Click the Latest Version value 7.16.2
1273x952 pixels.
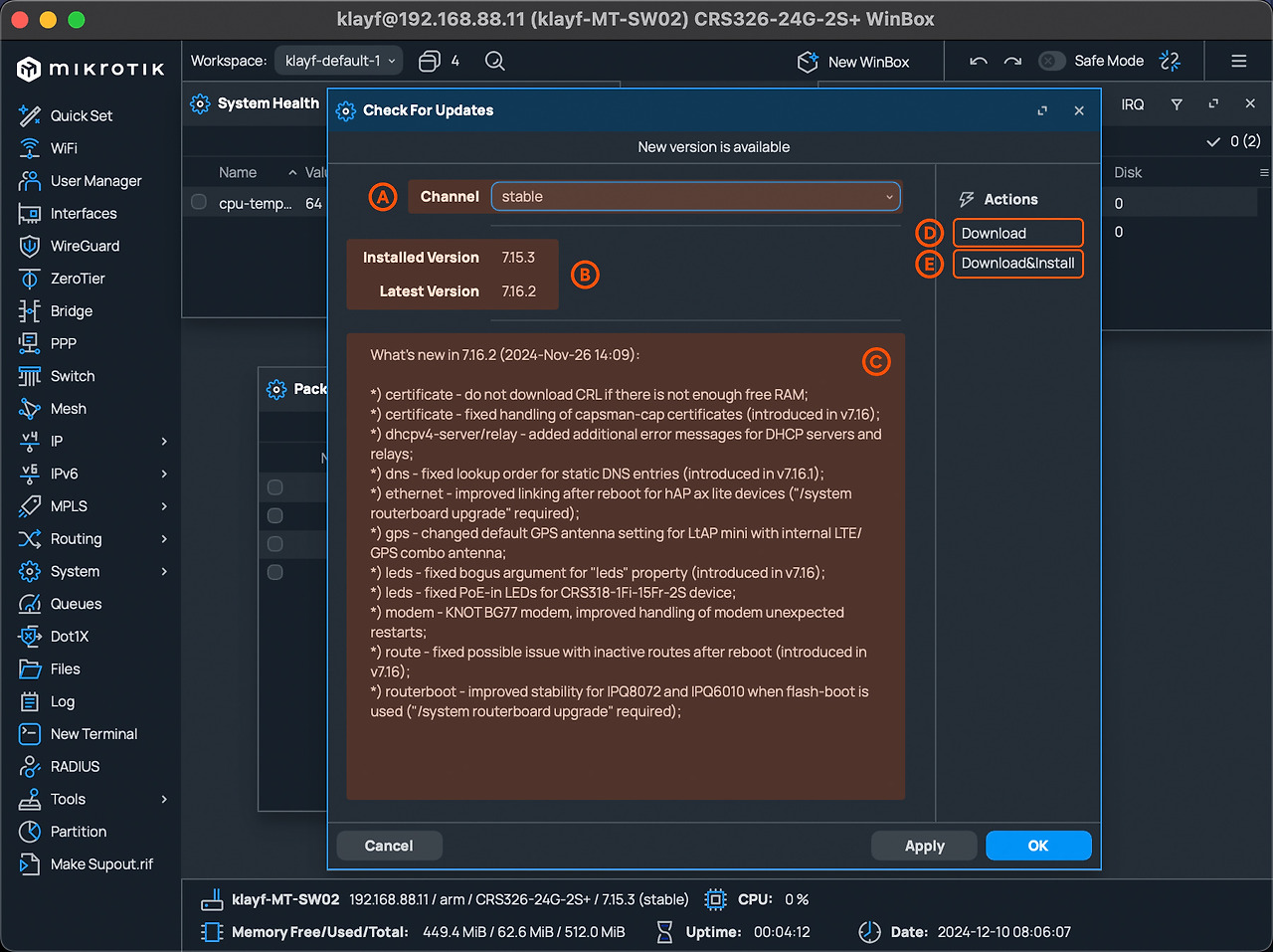pos(518,291)
